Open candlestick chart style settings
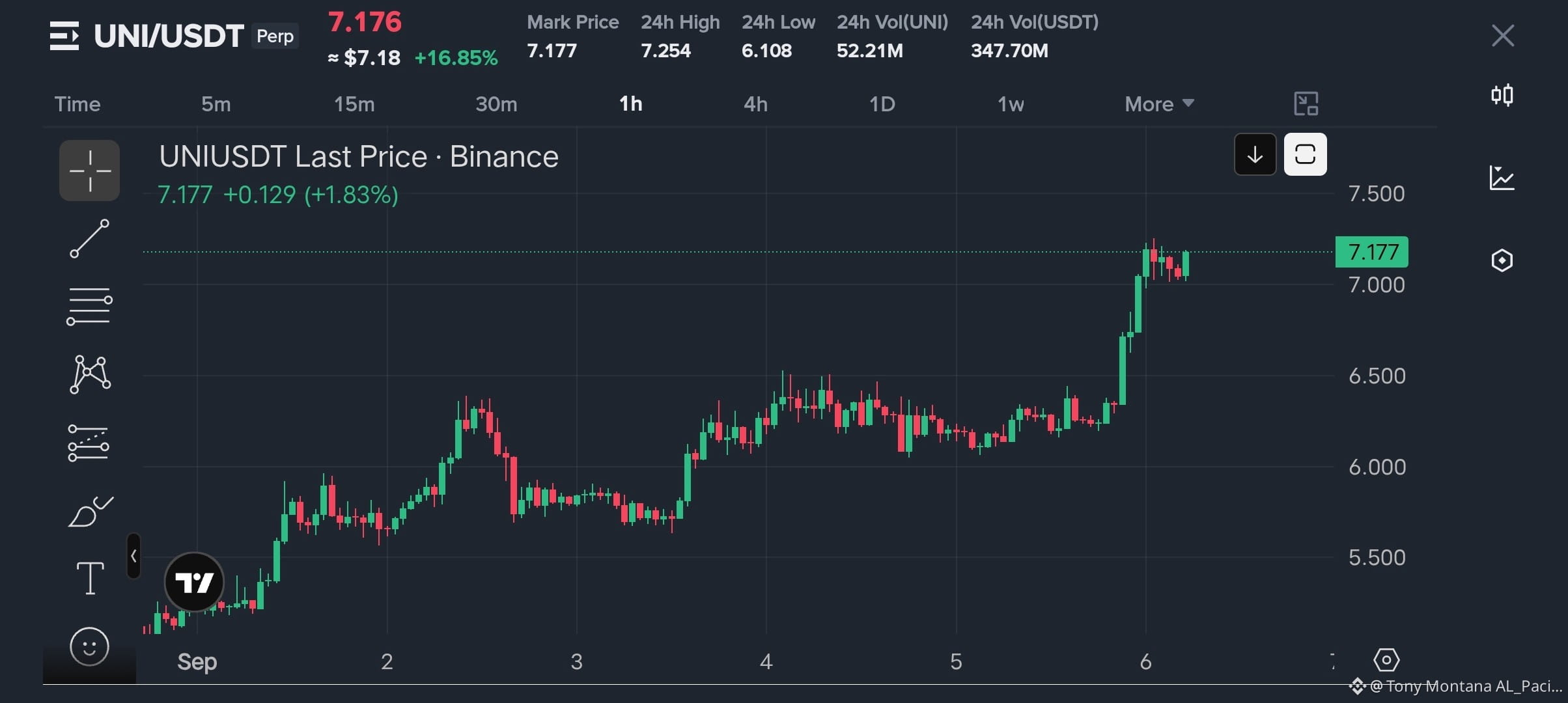This screenshot has width=1568, height=703. [1502, 95]
